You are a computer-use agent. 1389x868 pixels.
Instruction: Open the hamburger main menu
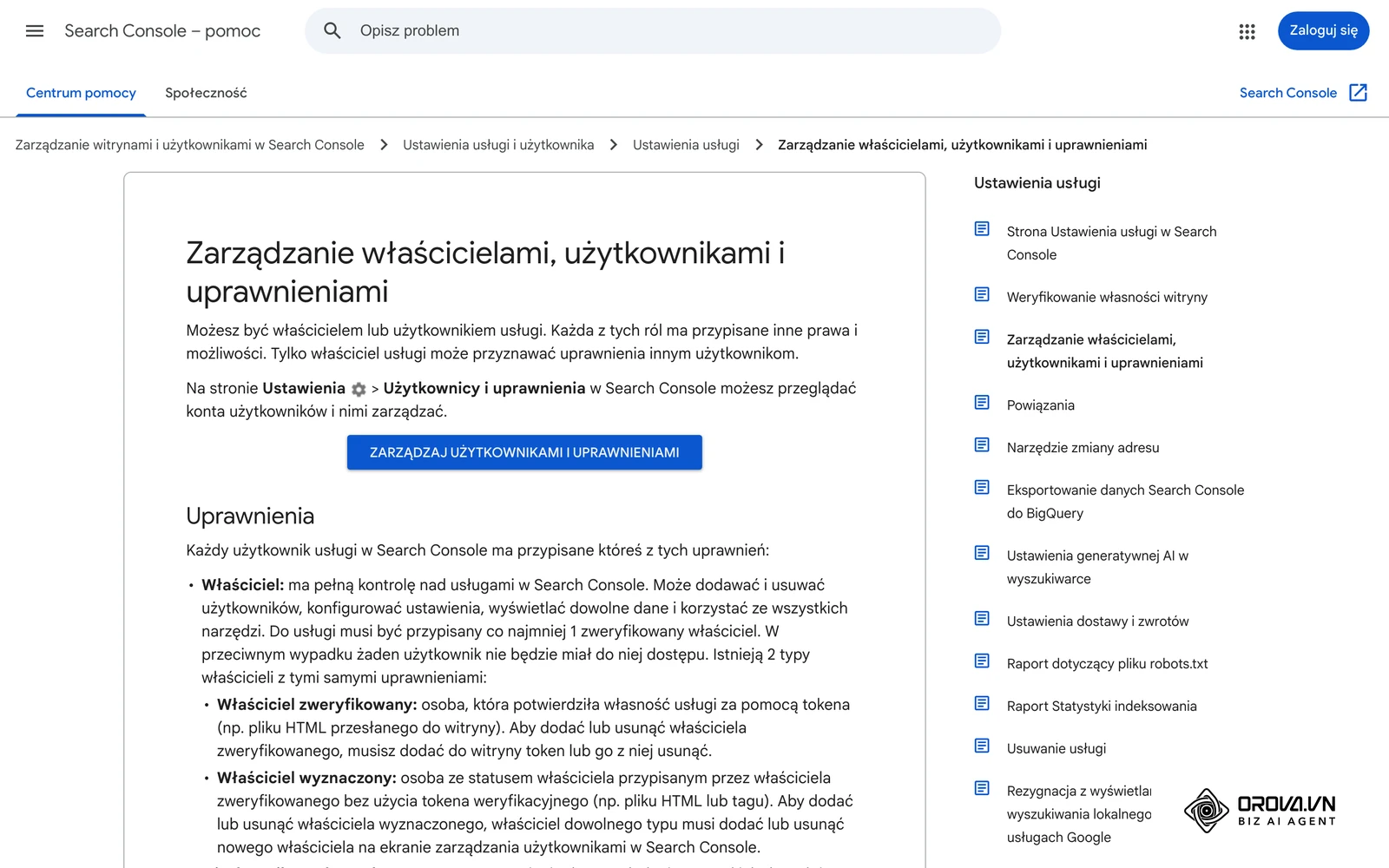[x=35, y=31]
